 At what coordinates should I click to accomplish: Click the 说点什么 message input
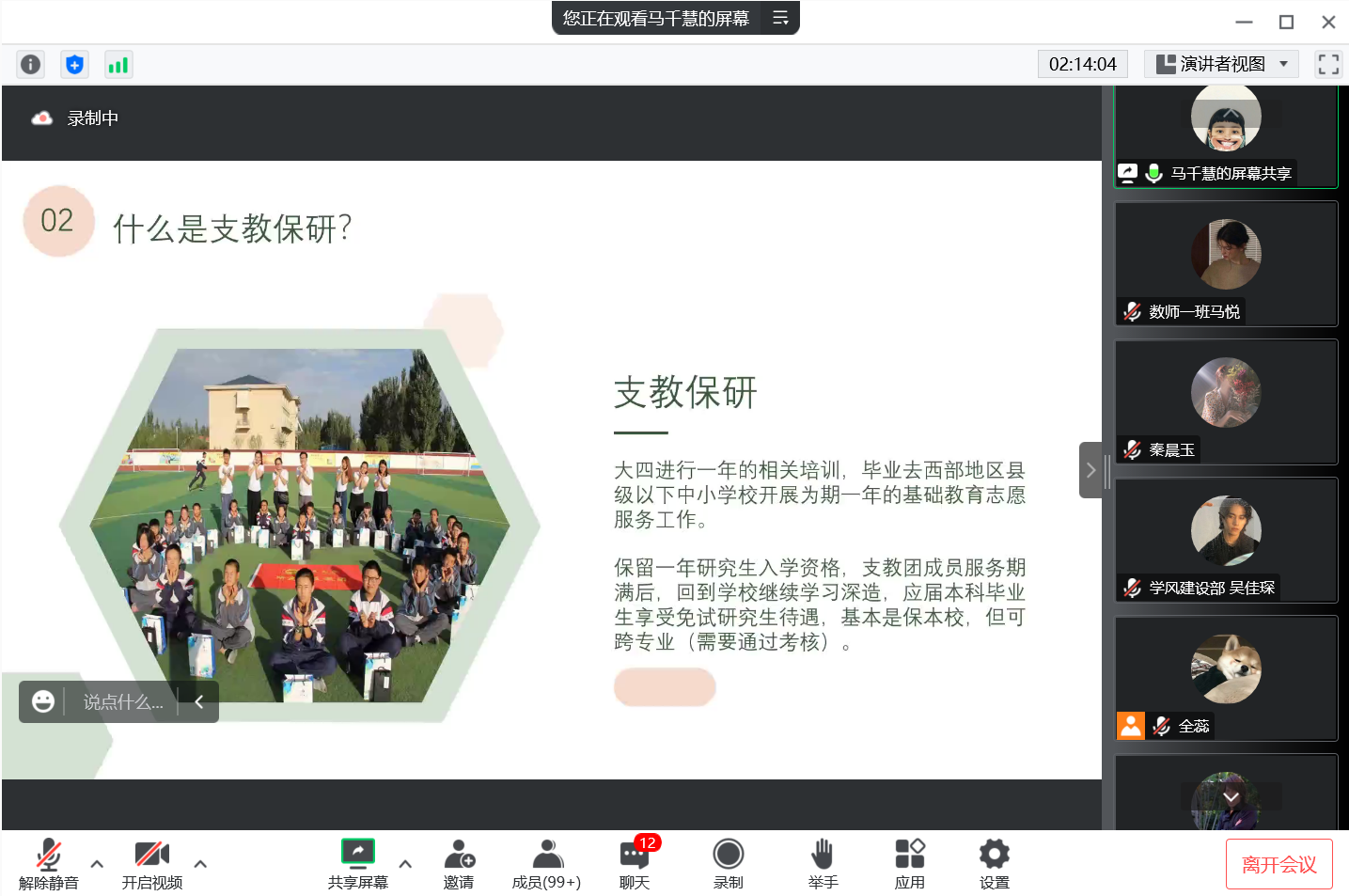coord(122,702)
